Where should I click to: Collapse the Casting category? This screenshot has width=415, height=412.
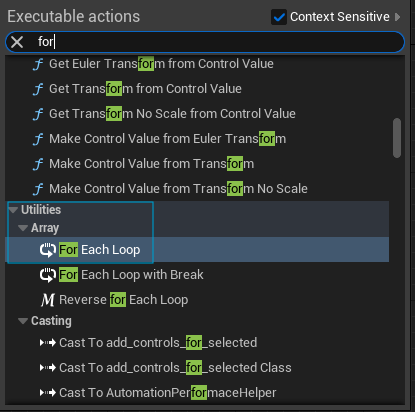23,321
